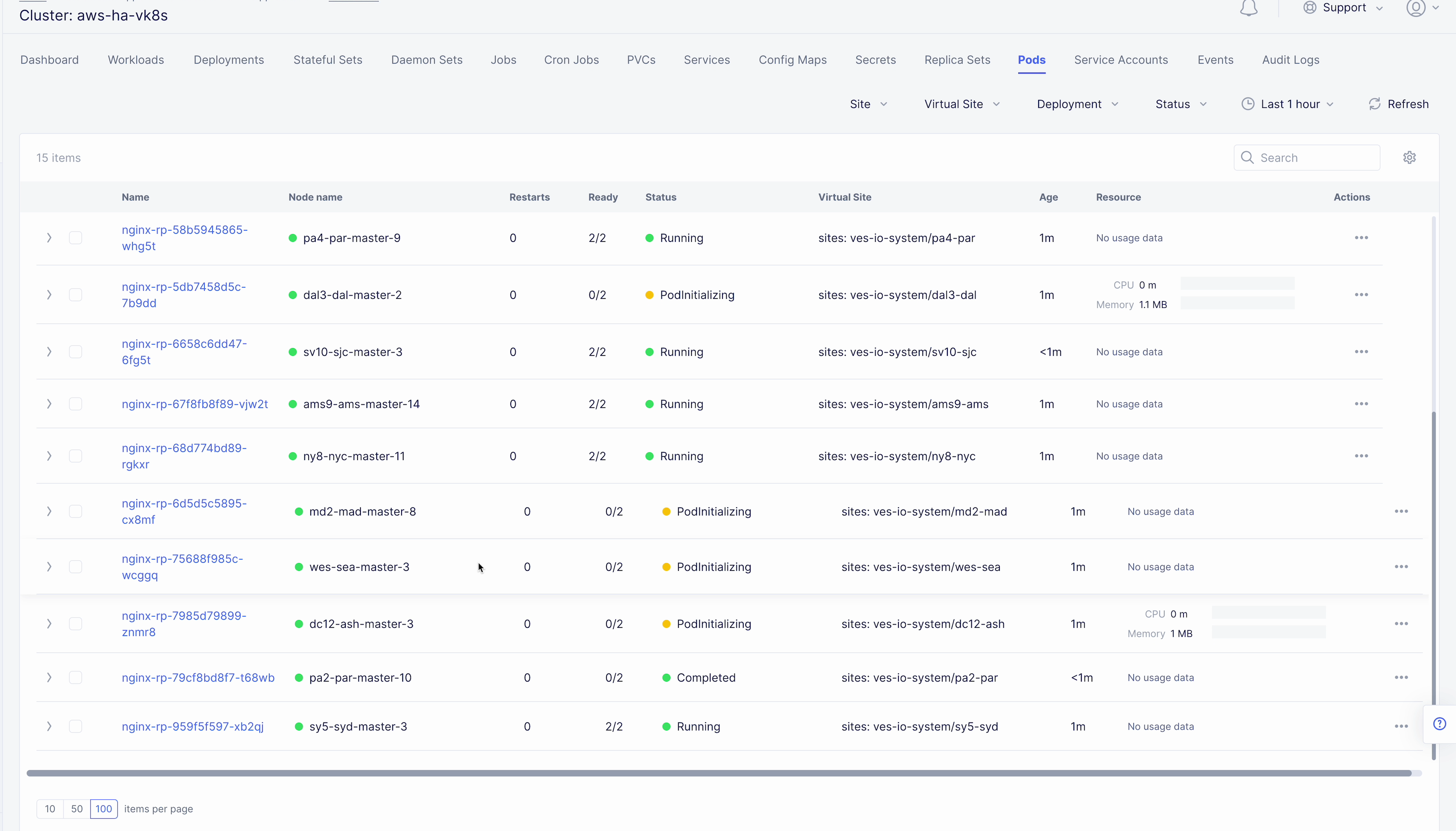The width and height of the screenshot is (1456, 831).
Task: Set 50 items per page
Action: (x=77, y=808)
